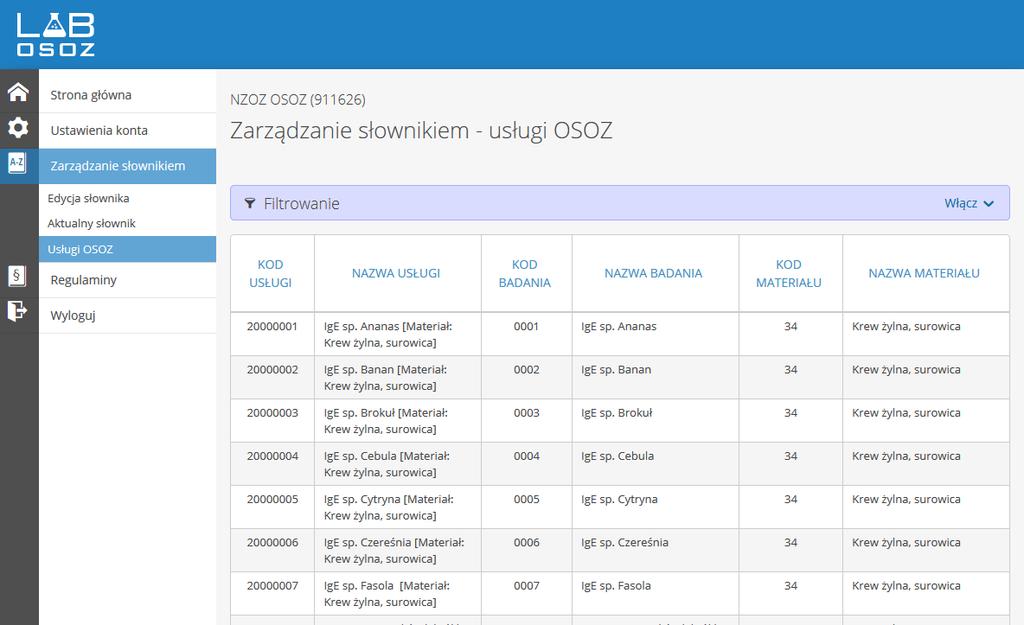Click the filter funnel icon

point(249,203)
